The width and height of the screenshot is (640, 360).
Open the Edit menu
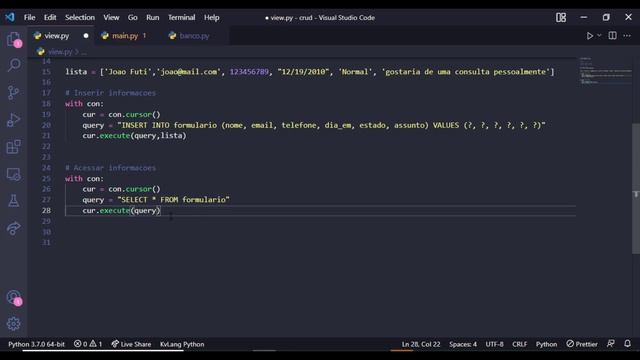[50, 18]
